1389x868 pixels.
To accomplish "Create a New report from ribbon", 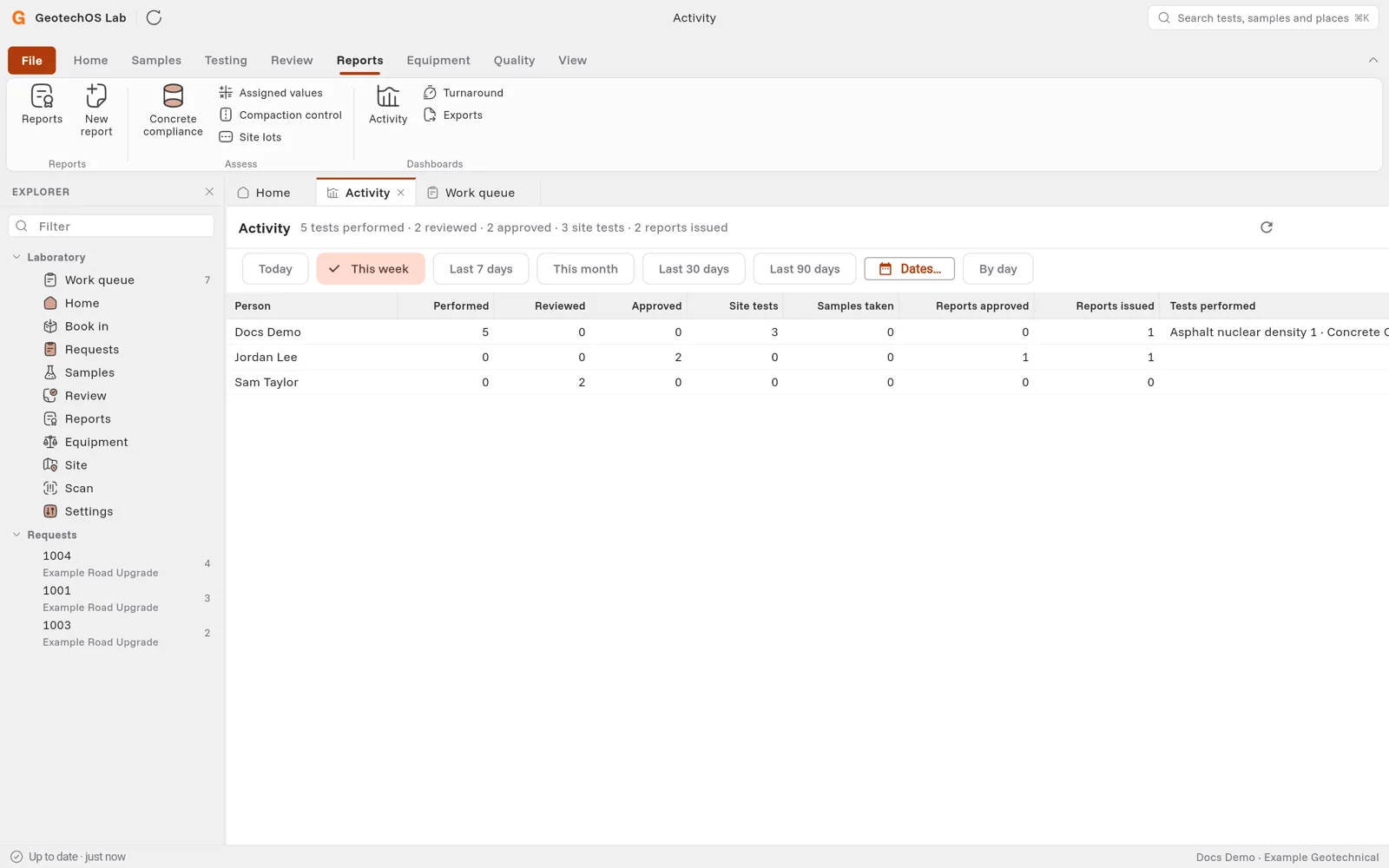I will 96,110.
